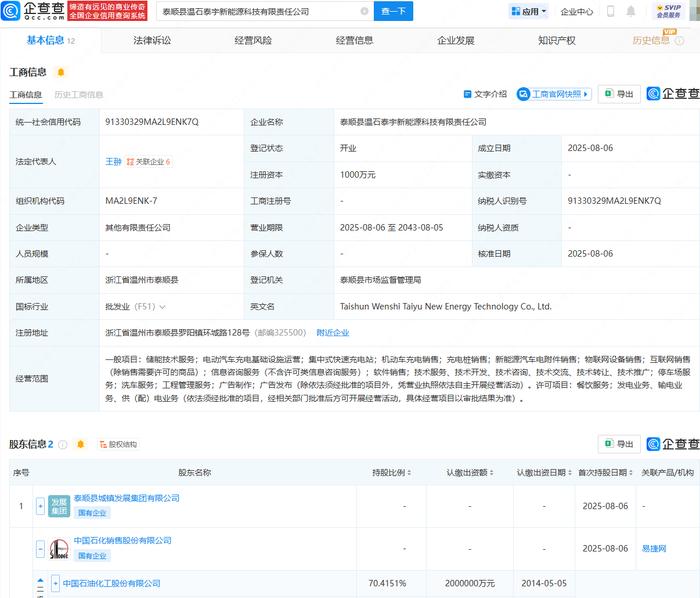This screenshot has height=598, width=700.
Task: Switch to the 经营风险 tab
Action: coord(253,41)
